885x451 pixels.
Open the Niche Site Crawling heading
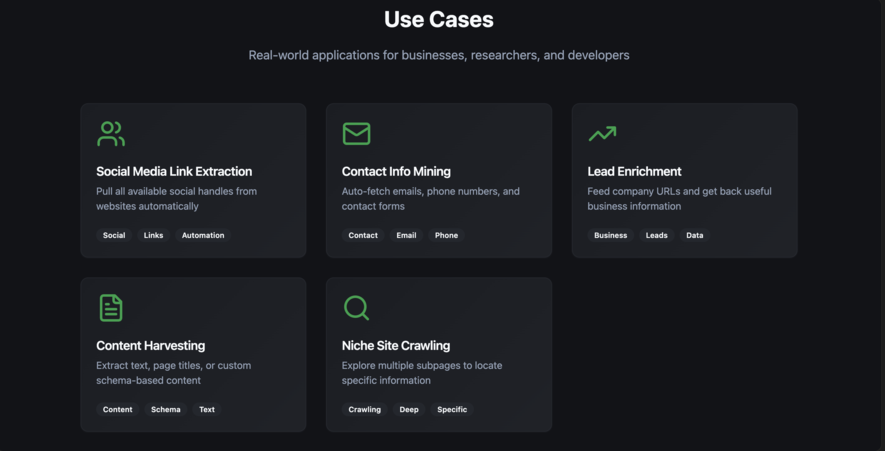pos(396,345)
